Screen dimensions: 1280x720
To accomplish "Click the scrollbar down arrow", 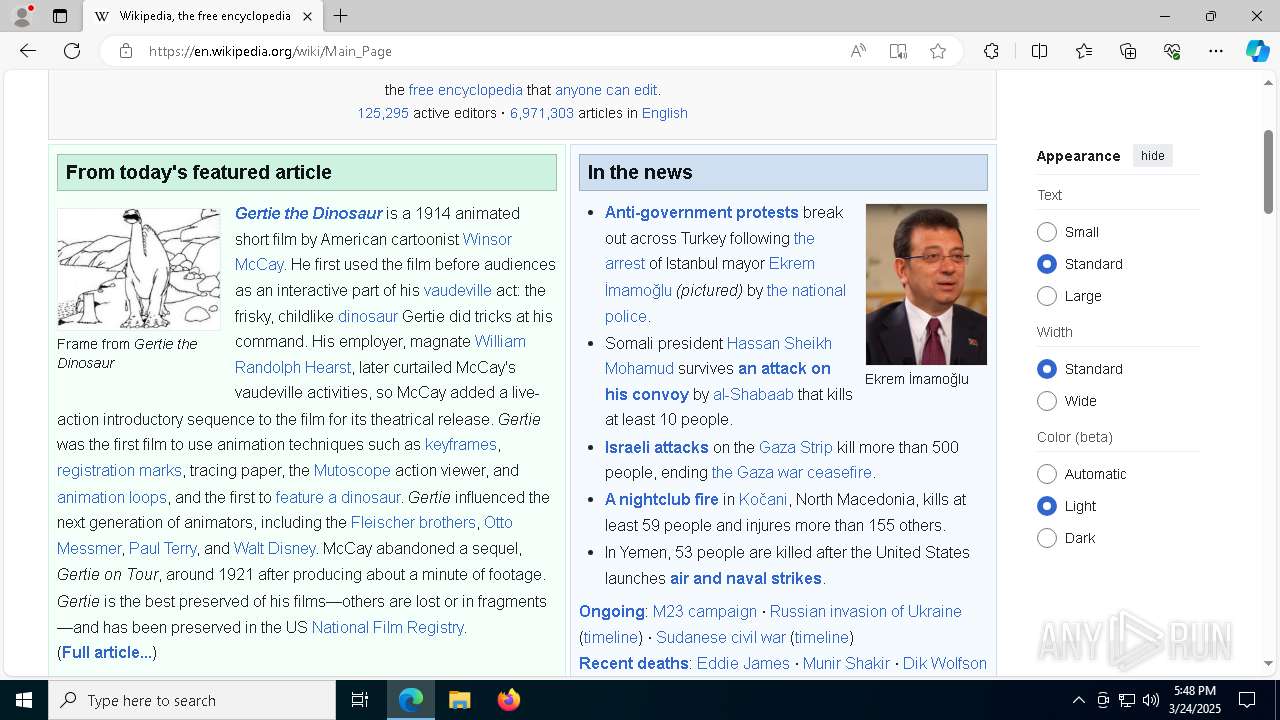I will [1269, 663].
